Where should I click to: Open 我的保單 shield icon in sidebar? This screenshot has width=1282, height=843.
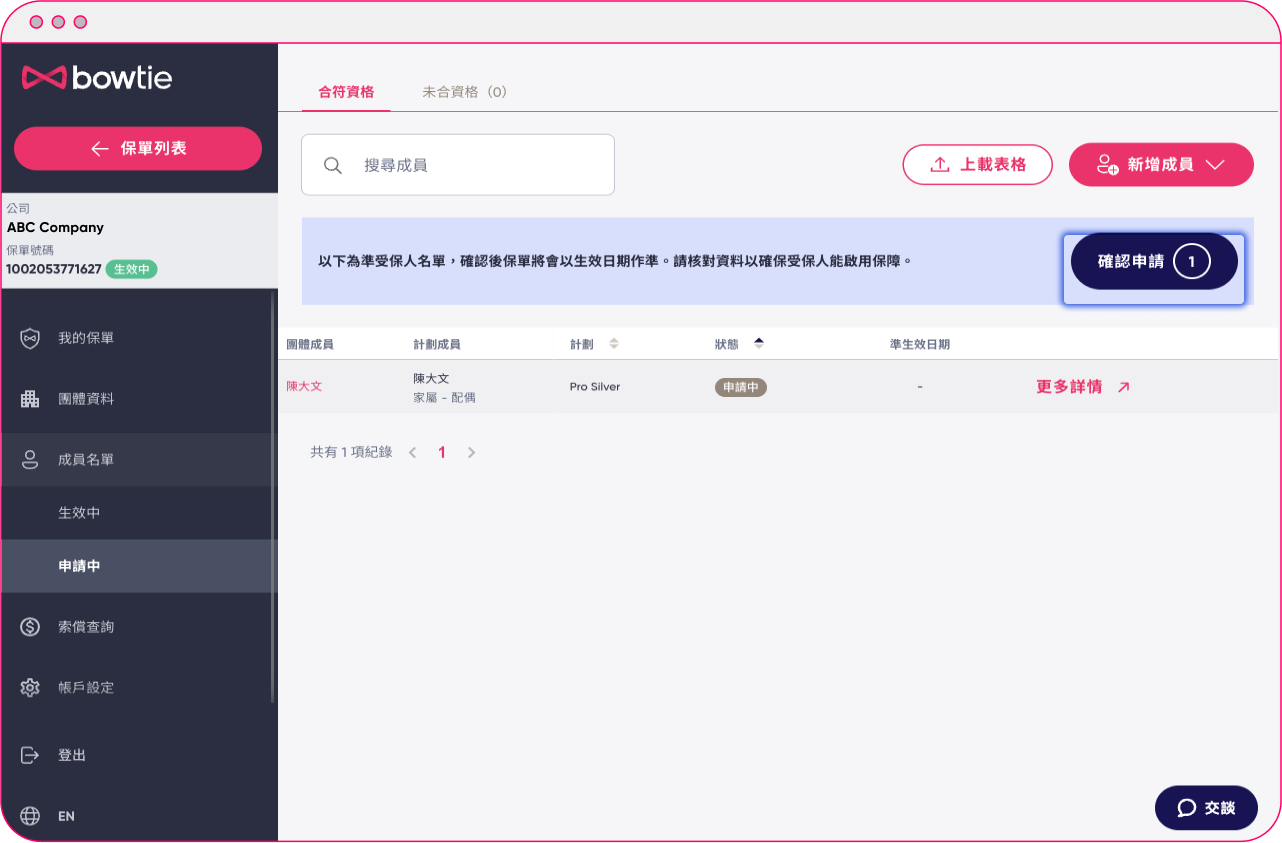click(30, 338)
